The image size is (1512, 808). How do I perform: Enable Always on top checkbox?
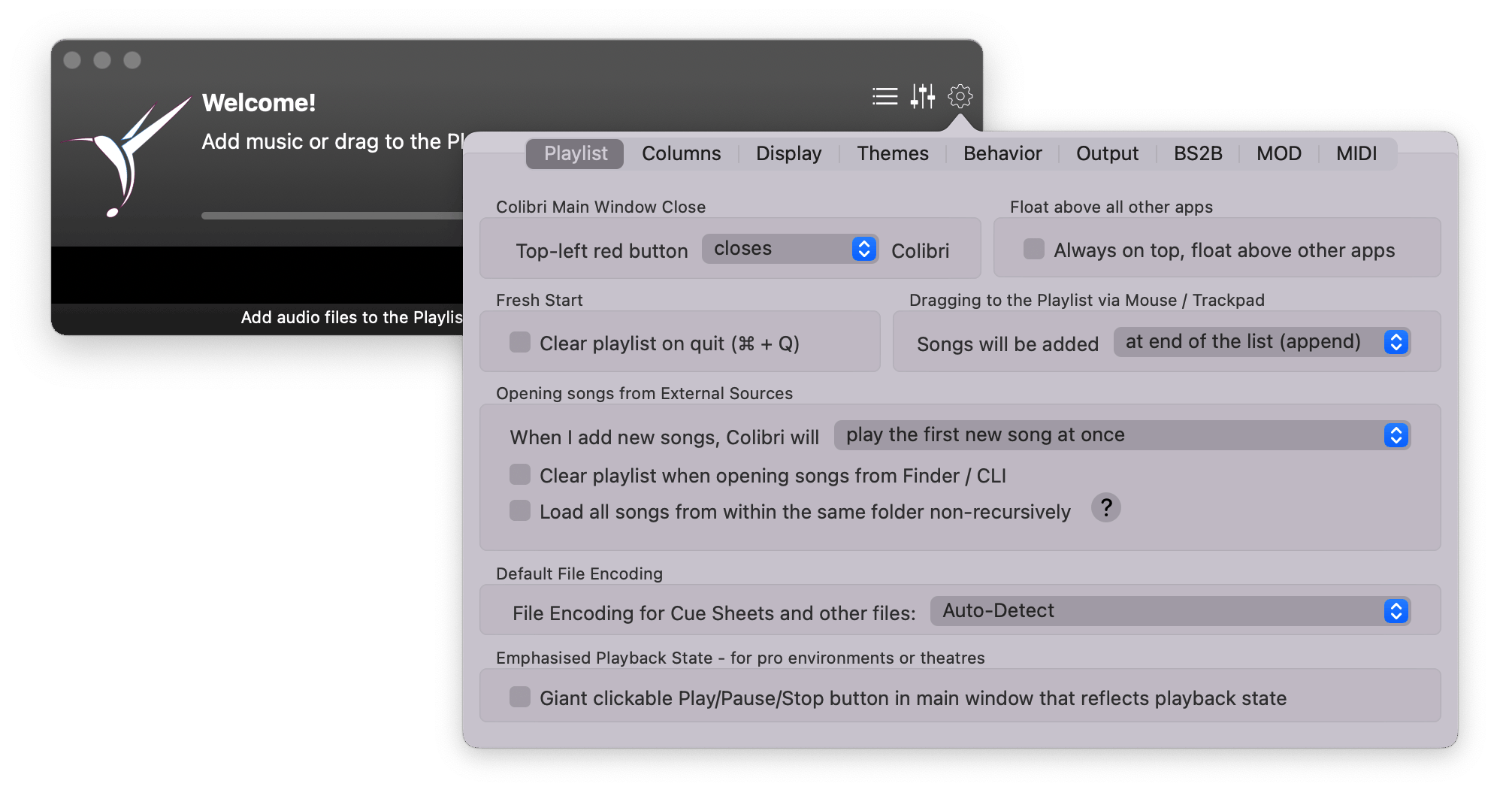point(1034,249)
